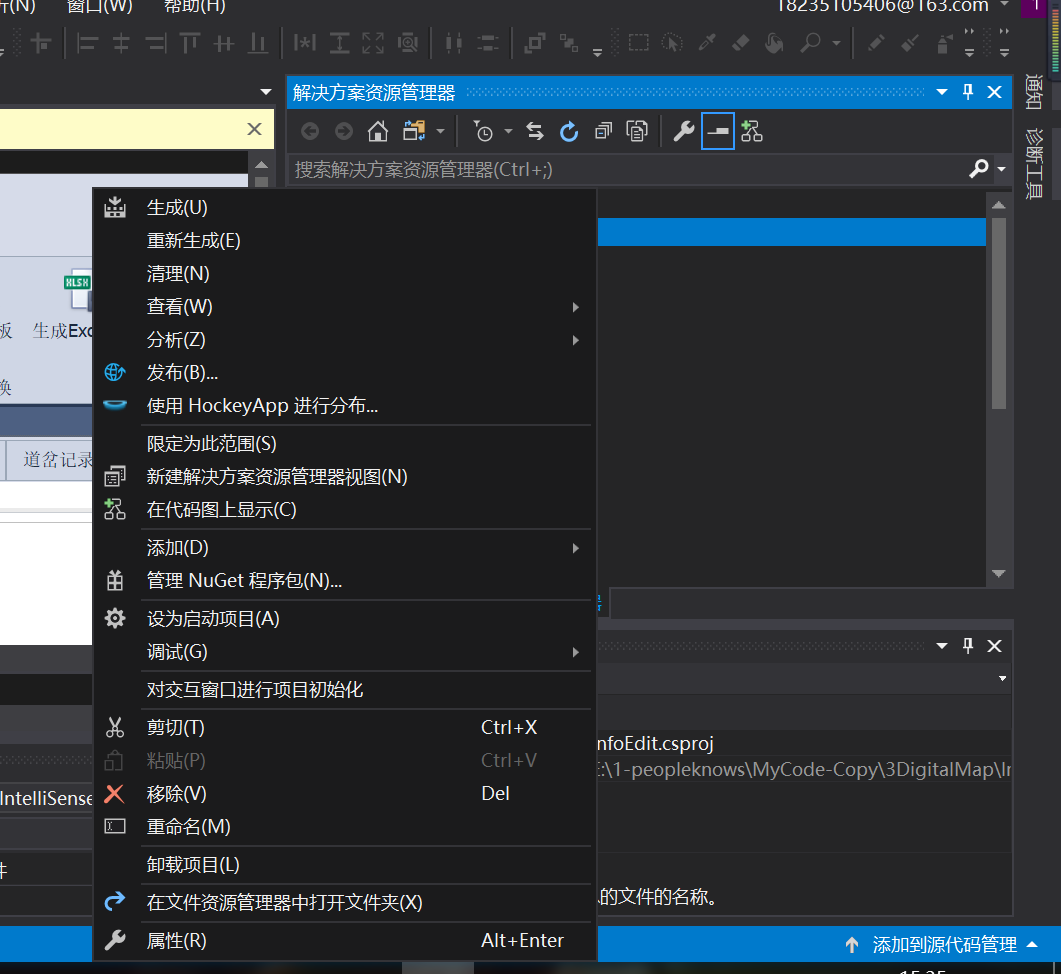Click the Code Map icon in Solution Explorer toolbar
Screen dimensions: 1061x974
click(x=752, y=131)
